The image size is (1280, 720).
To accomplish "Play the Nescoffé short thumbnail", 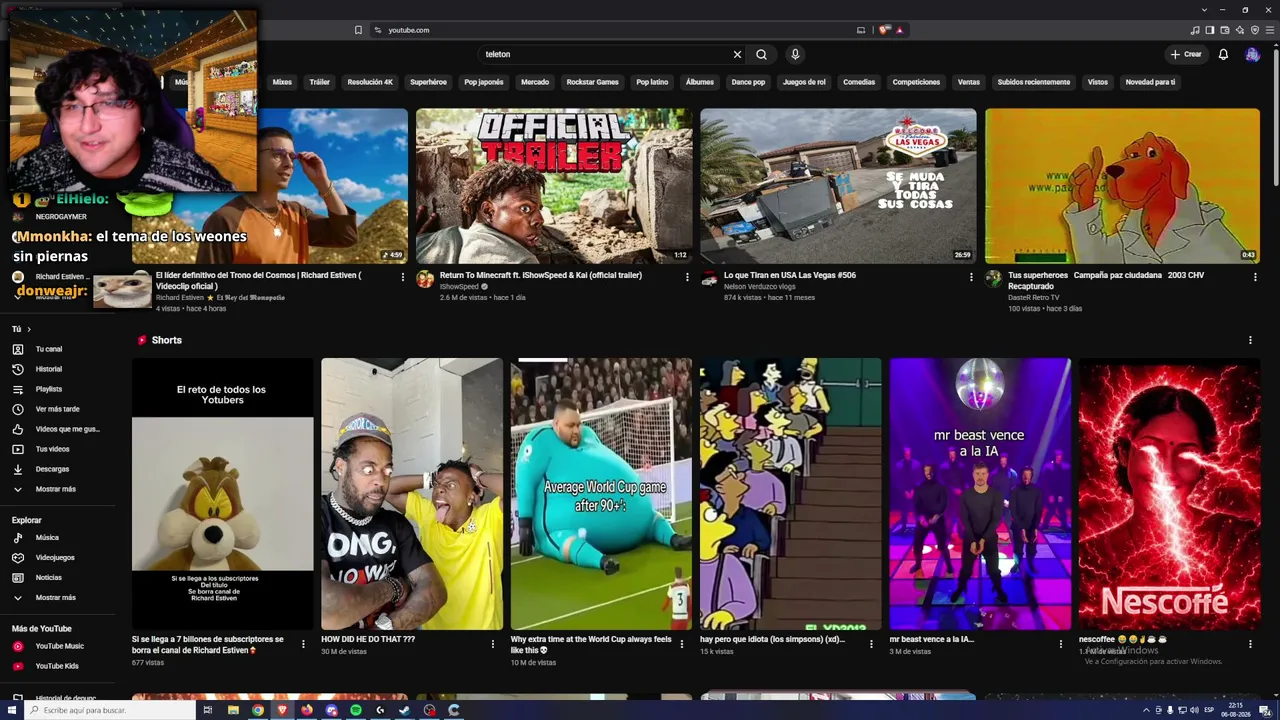I will point(1169,494).
